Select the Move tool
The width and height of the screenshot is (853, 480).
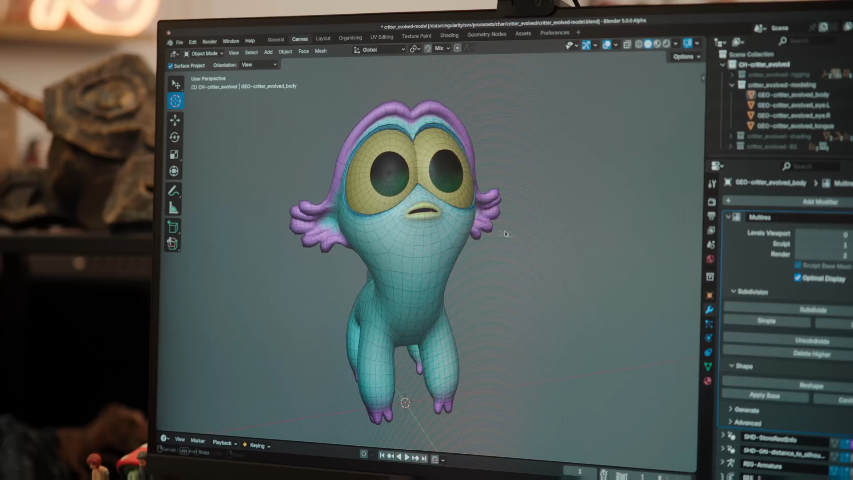click(x=175, y=119)
